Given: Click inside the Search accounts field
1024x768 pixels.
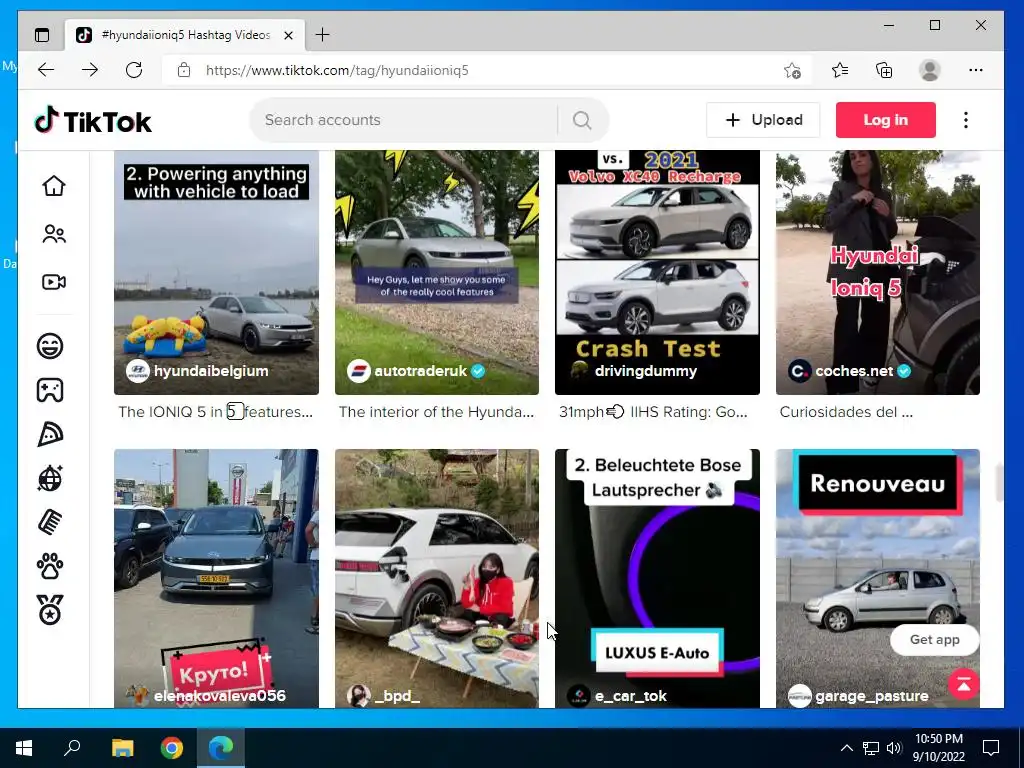Looking at the screenshot, I should pos(405,120).
